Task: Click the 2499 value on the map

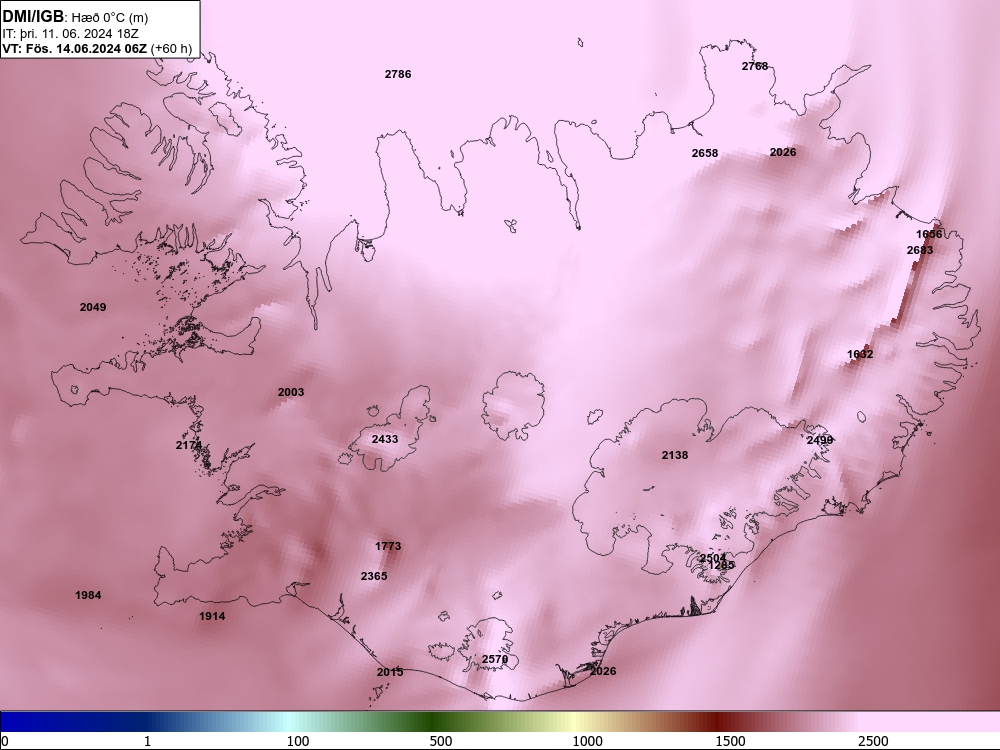Action: (820, 440)
